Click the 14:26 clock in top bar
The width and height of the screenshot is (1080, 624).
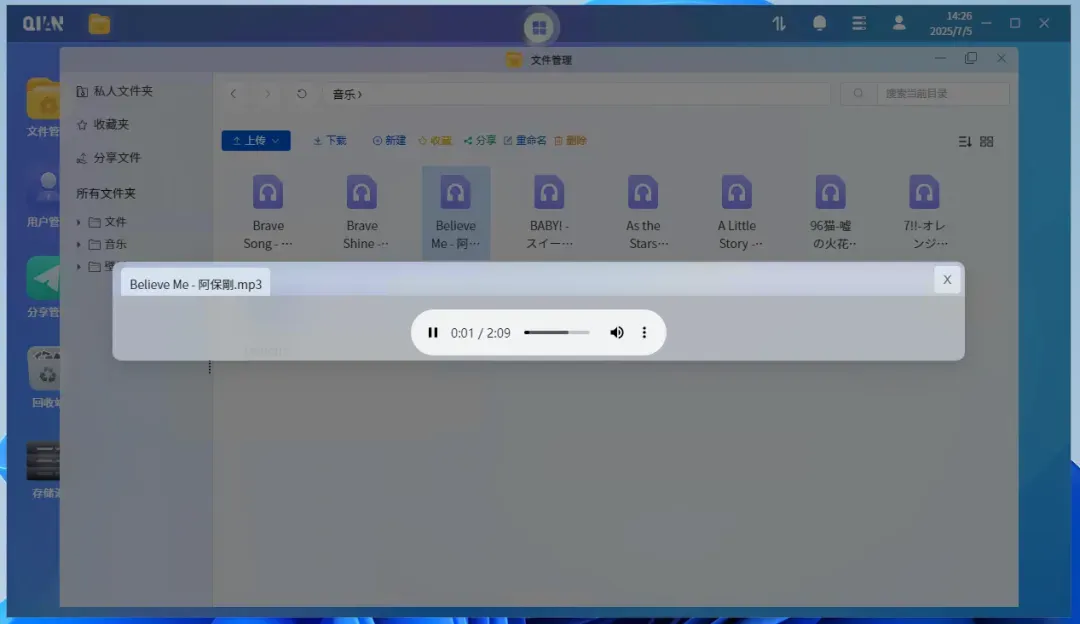point(959,16)
